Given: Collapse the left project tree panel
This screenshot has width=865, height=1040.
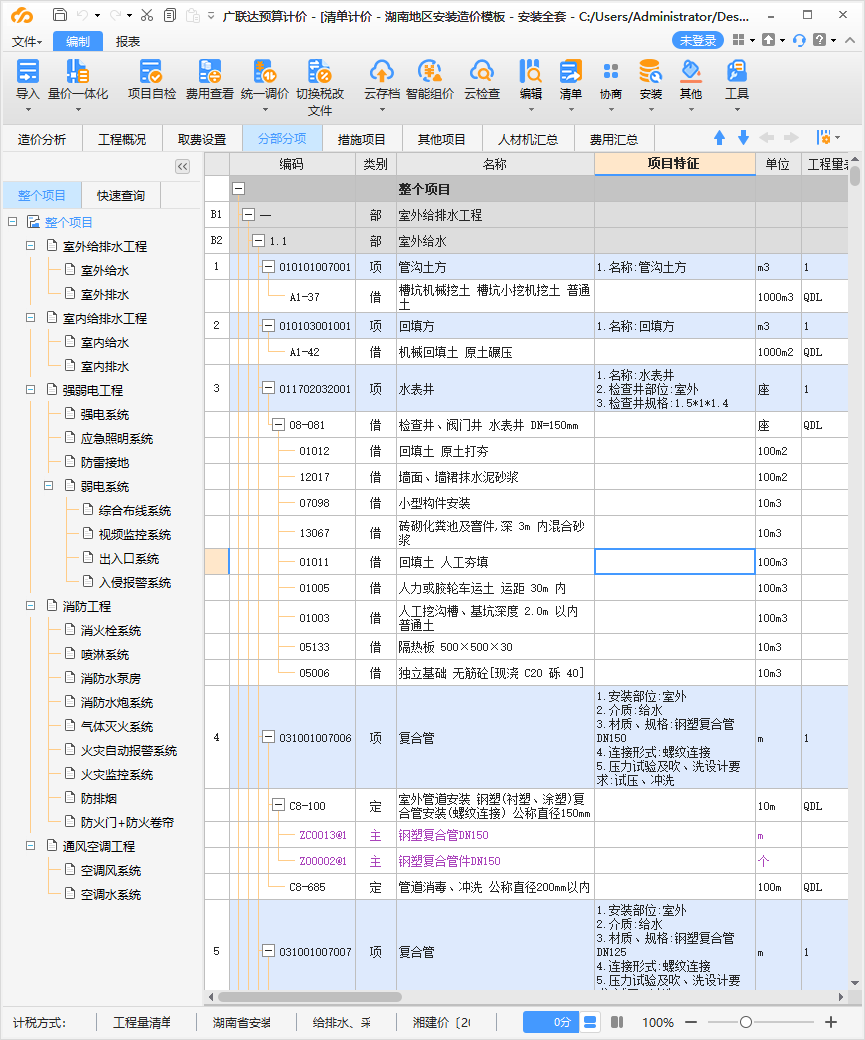Looking at the screenshot, I should (x=182, y=166).
